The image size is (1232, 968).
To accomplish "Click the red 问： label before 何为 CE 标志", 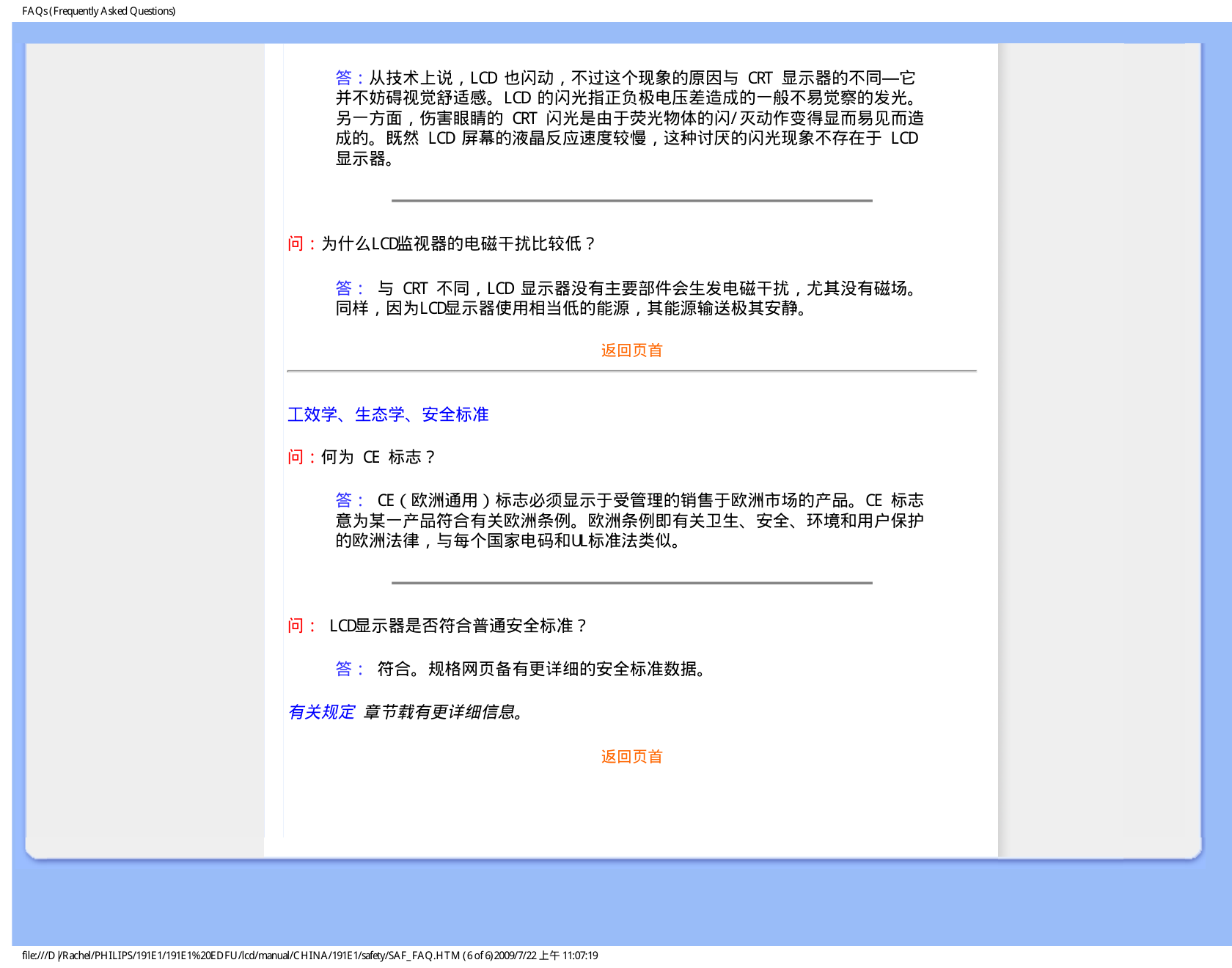I will tap(301, 458).
